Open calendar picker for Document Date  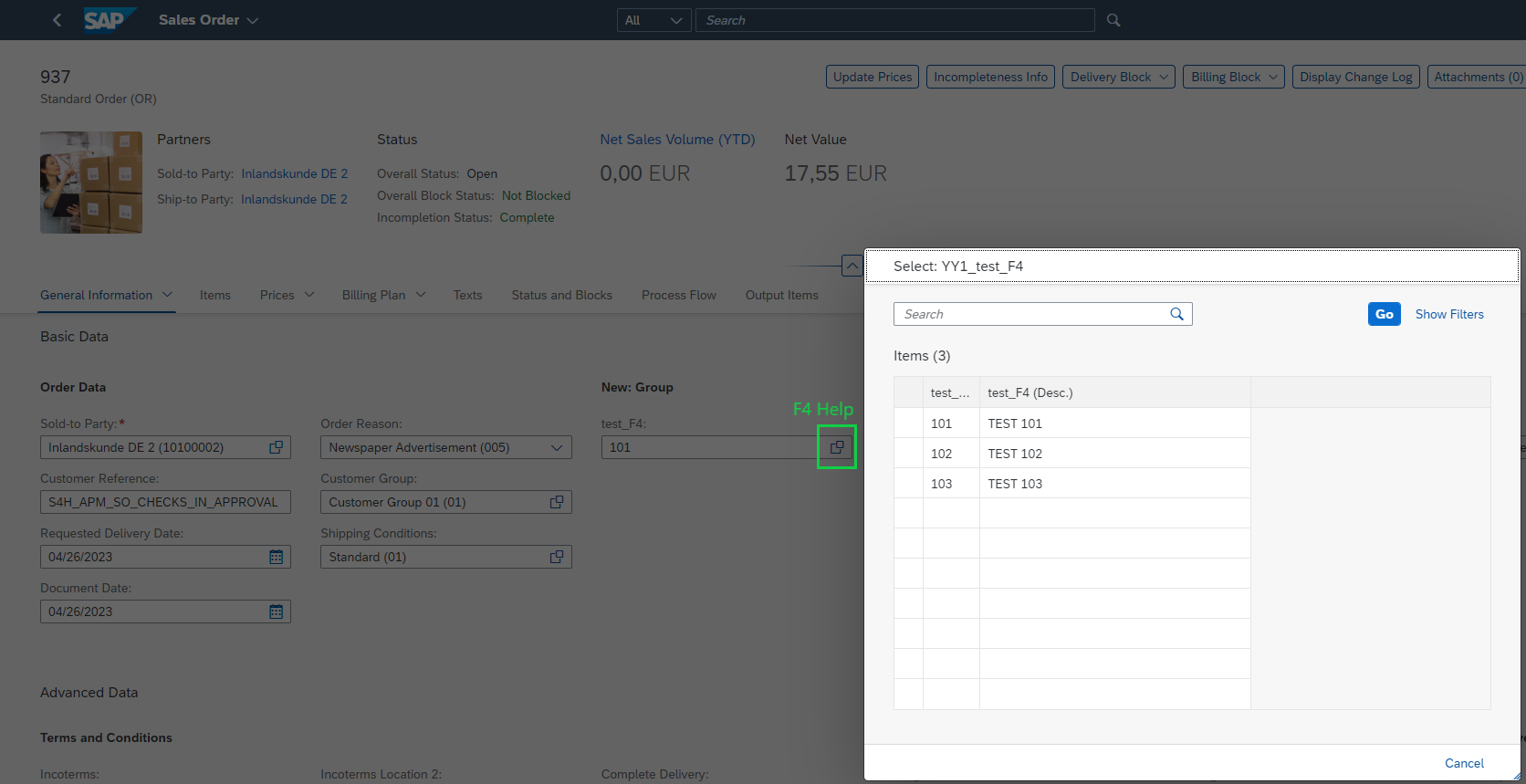[x=277, y=612]
